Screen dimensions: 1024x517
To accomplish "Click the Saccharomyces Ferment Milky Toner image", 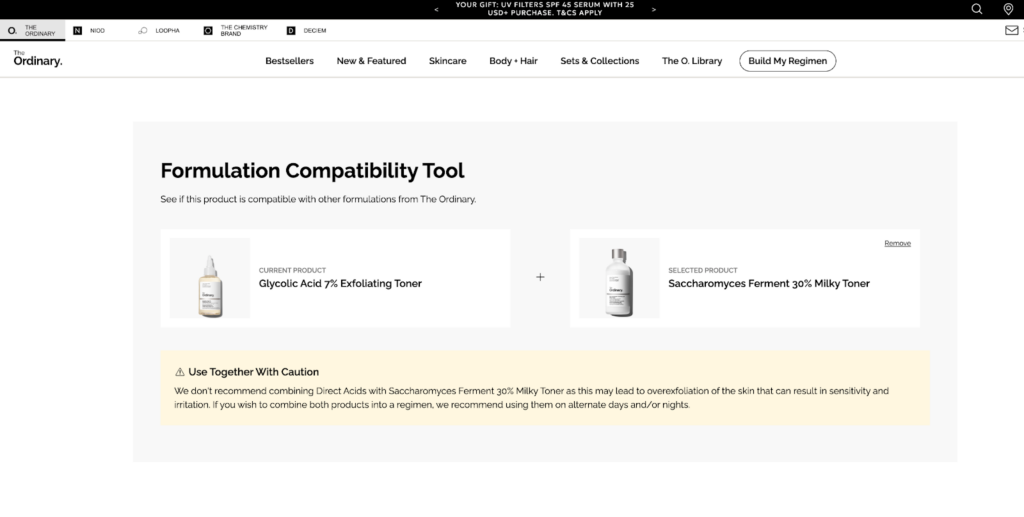I will click(x=619, y=278).
